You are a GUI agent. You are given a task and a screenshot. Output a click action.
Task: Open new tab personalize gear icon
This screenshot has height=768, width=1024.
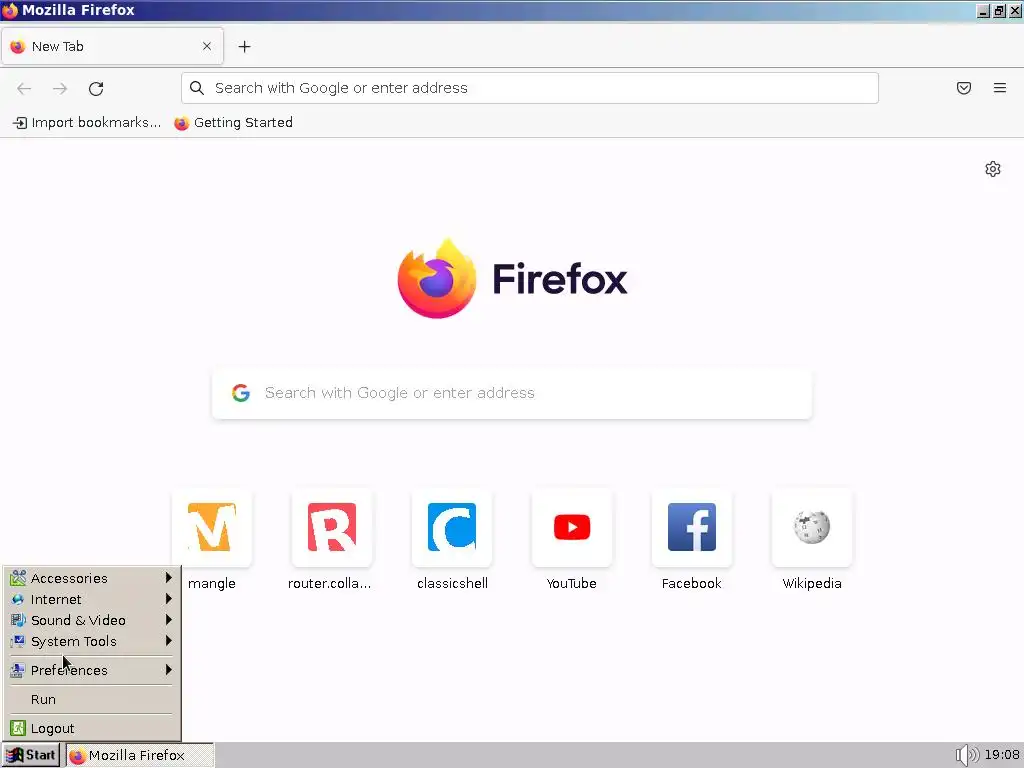(x=993, y=169)
